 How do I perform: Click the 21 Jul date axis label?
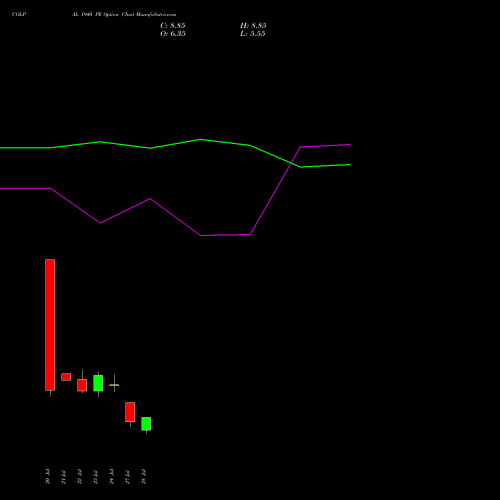[63, 477]
